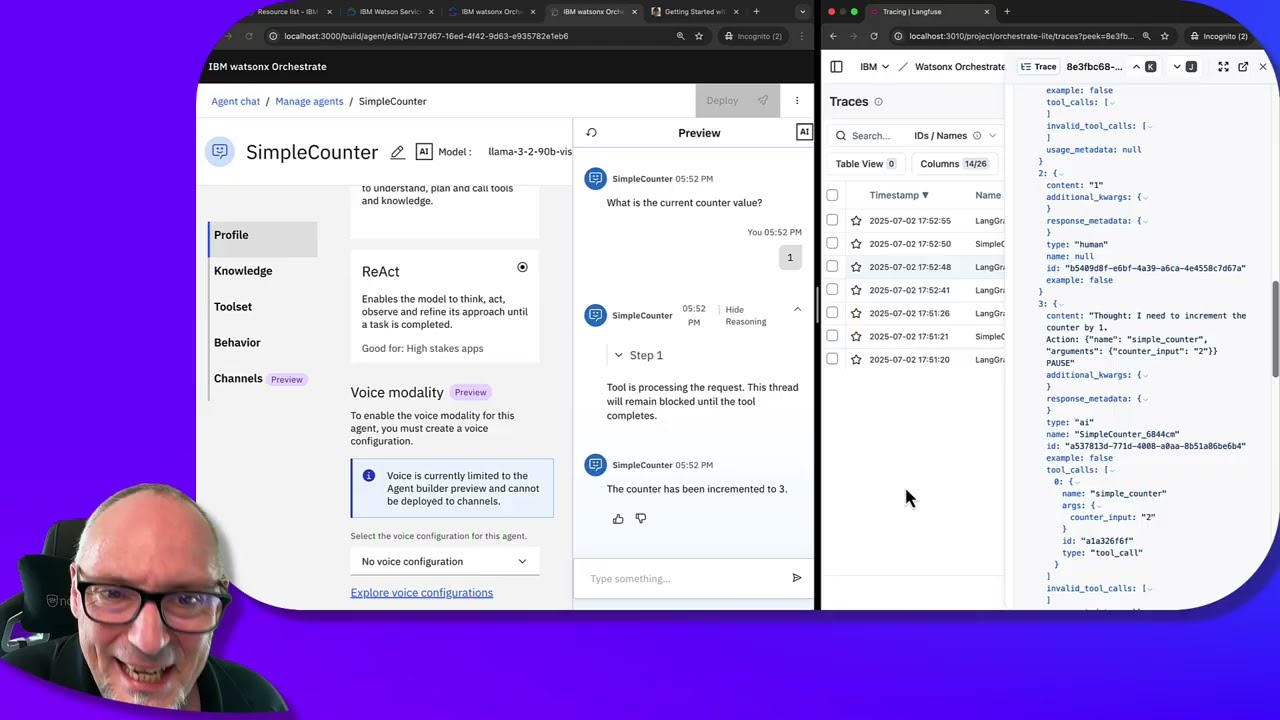Send the chat message with arrow icon
The width and height of the screenshot is (1280, 720).
click(796, 578)
